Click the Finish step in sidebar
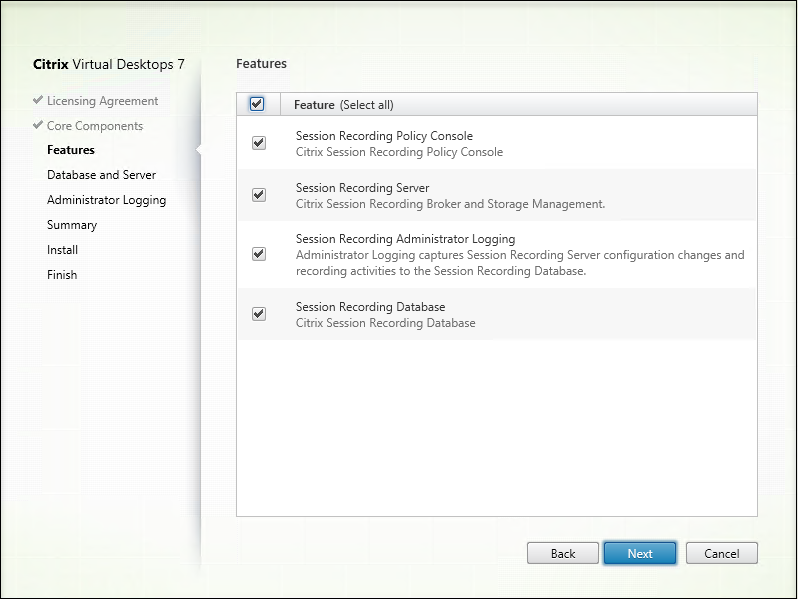The width and height of the screenshot is (798, 599). click(62, 275)
